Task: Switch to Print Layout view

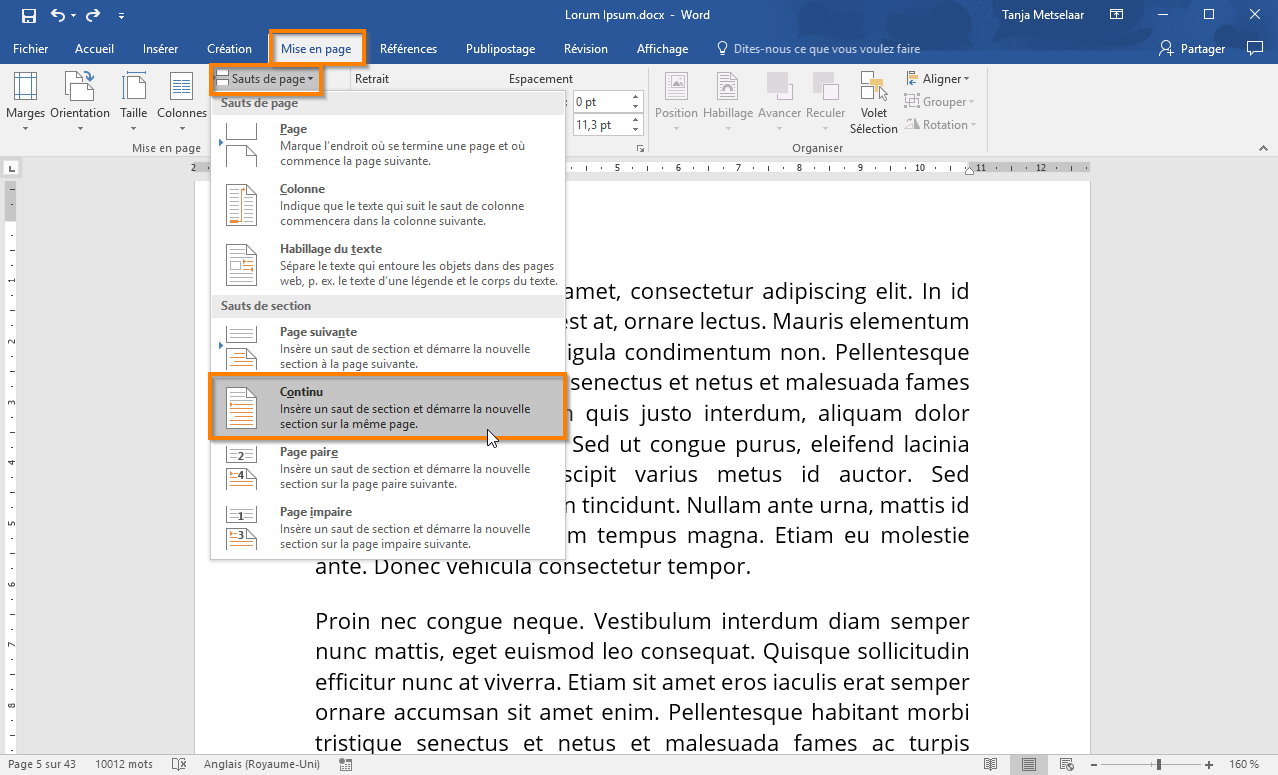Action: (1029, 764)
